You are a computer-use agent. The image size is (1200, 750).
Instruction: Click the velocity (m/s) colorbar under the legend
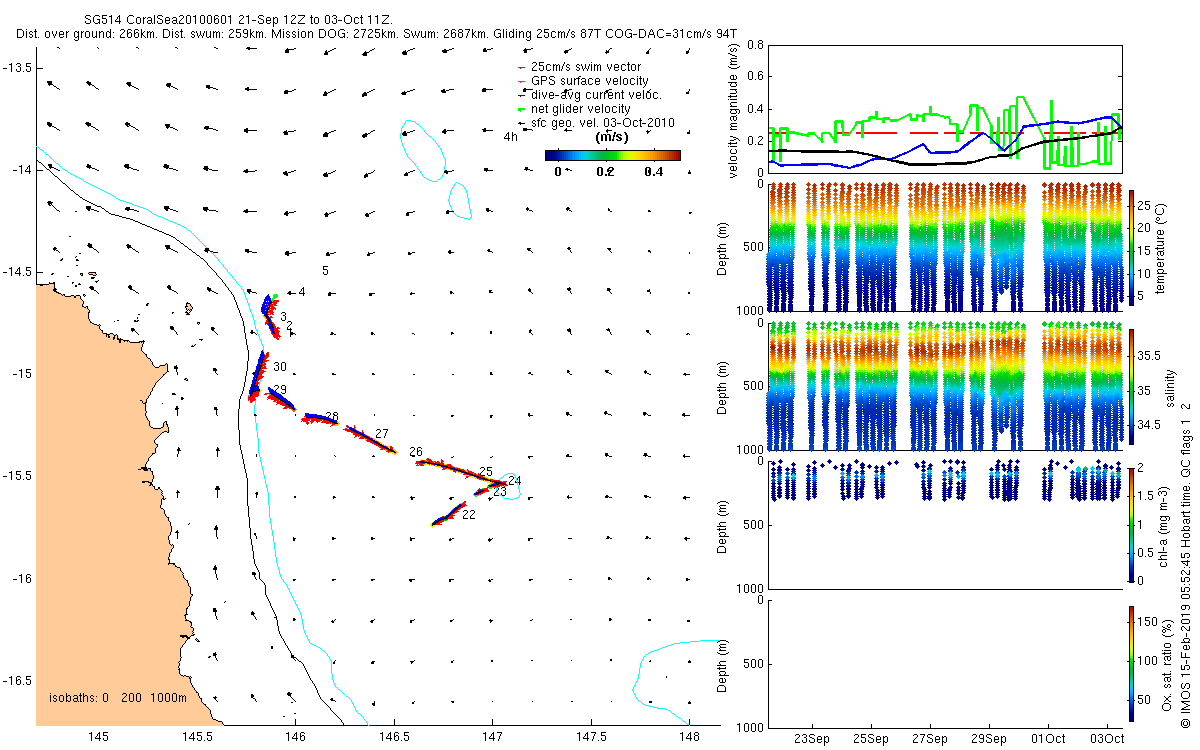pyautogui.click(x=612, y=155)
